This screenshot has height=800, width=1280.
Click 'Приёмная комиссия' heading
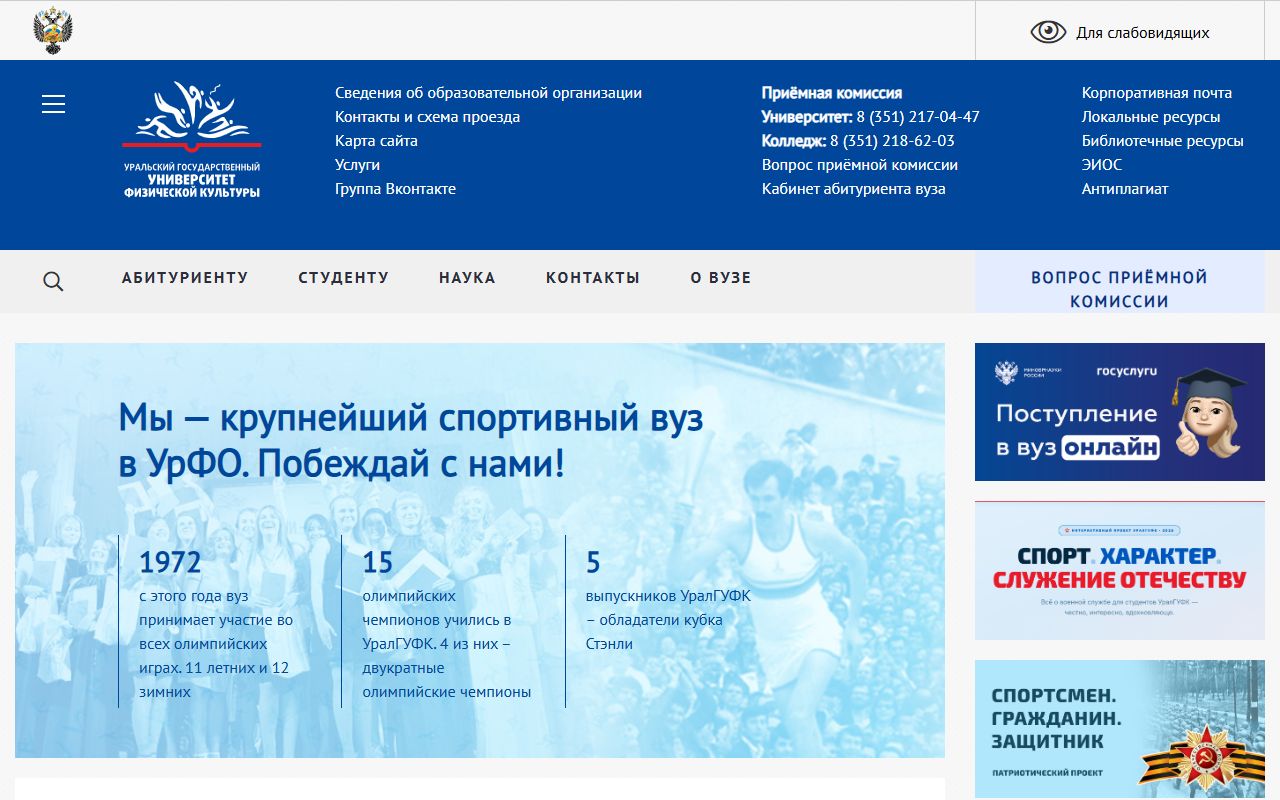(832, 93)
